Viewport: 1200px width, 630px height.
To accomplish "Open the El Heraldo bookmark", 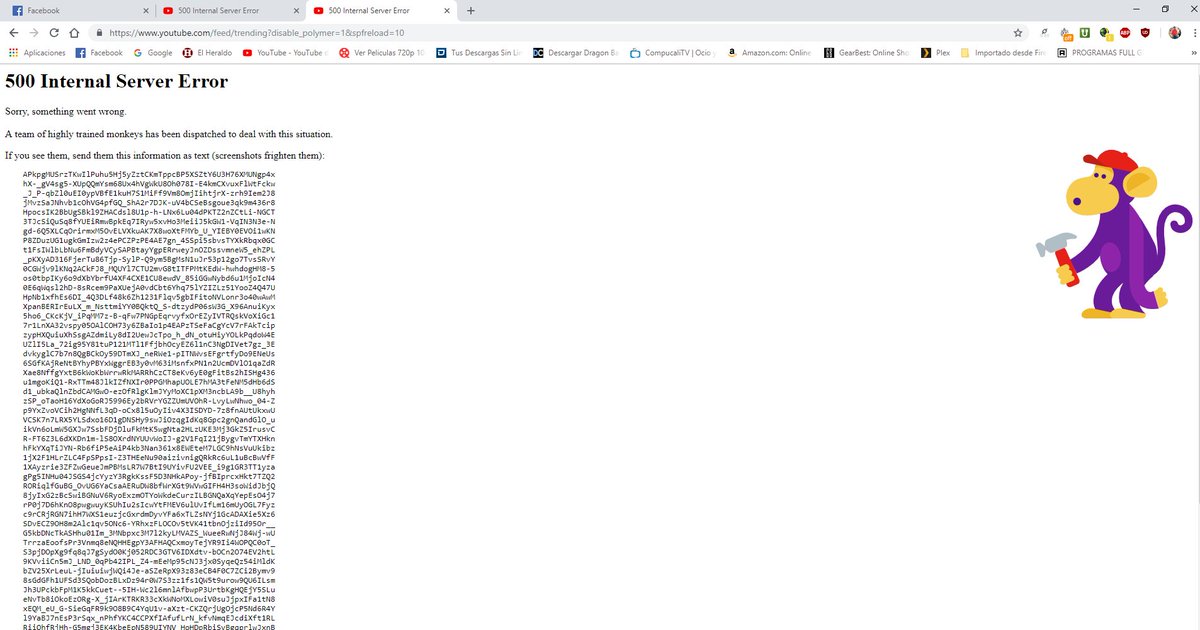I will pos(208,53).
